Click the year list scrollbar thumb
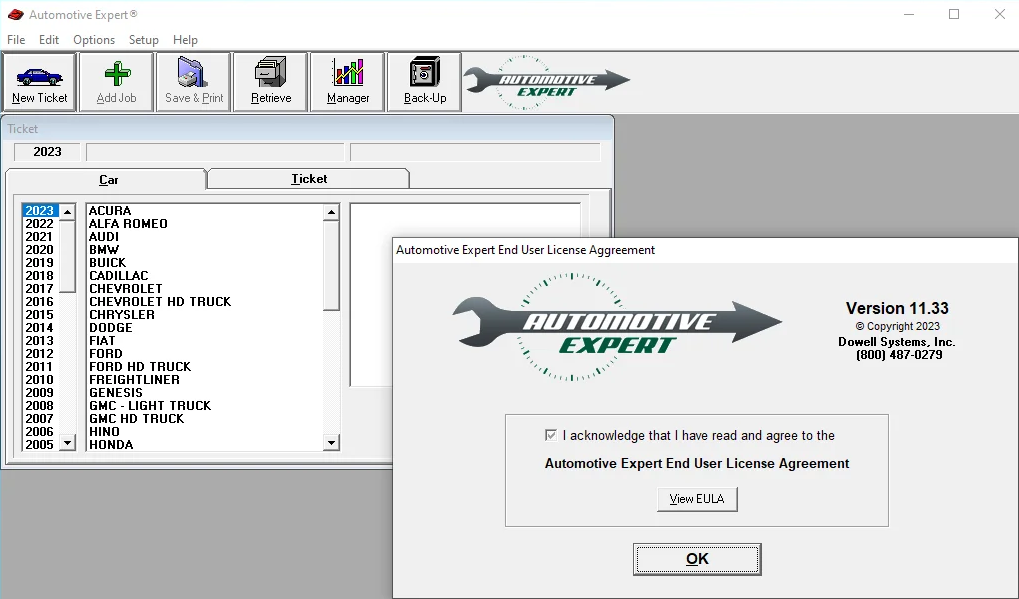Image resolution: width=1019 pixels, height=599 pixels. (68, 257)
